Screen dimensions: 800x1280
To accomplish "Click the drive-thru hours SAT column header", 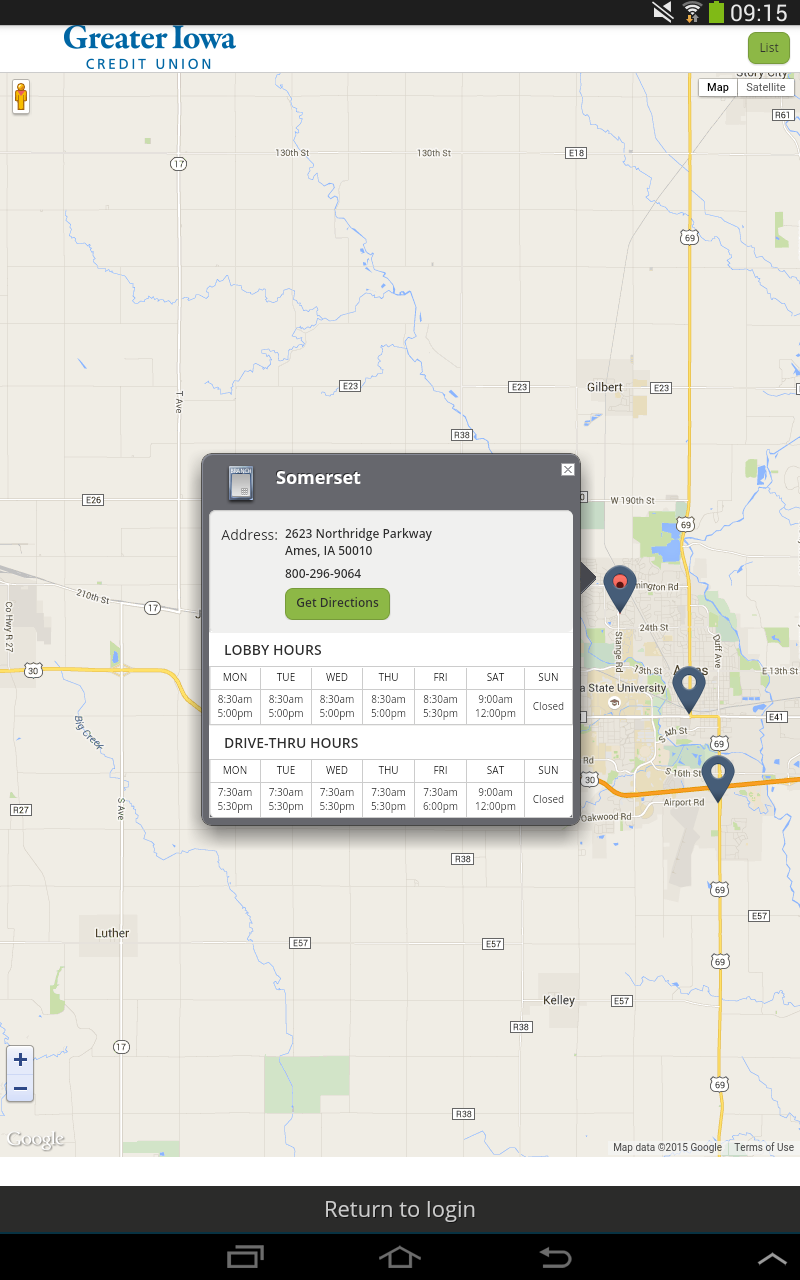I will [x=495, y=771].
